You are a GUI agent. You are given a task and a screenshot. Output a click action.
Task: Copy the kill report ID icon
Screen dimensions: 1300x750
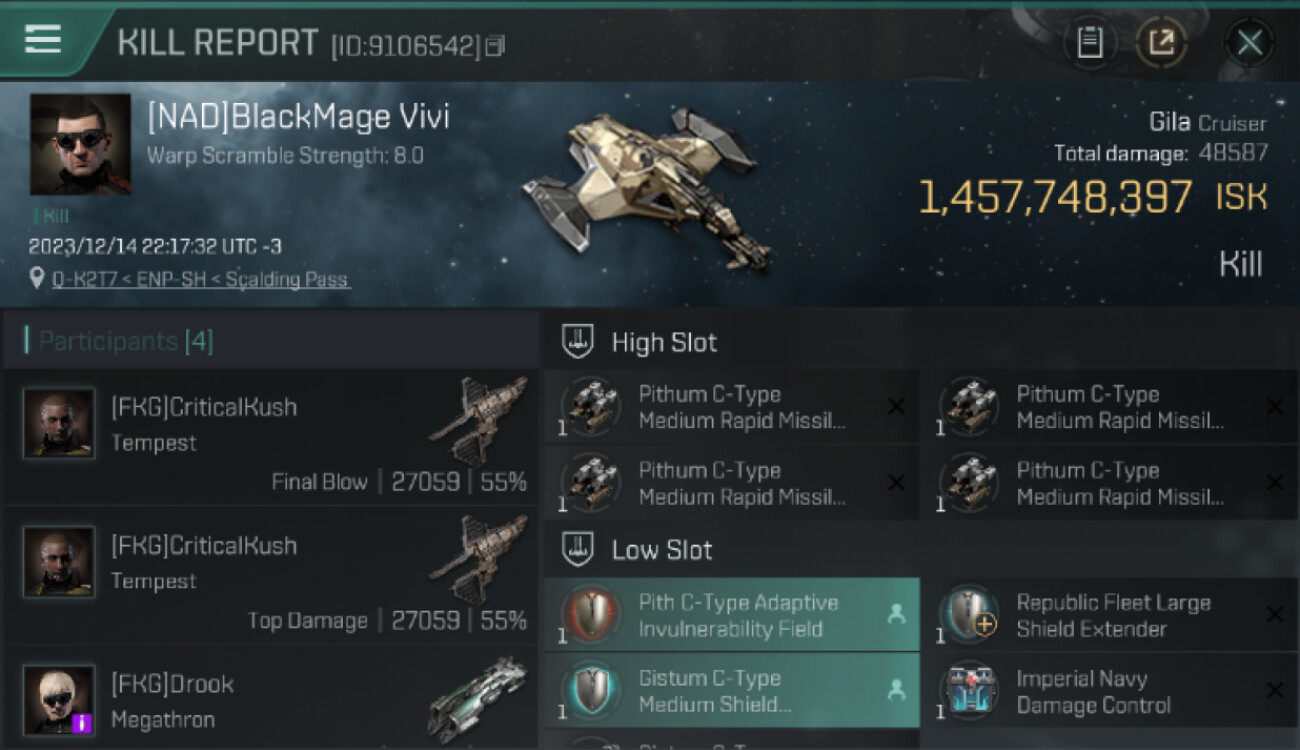point(496,46)
